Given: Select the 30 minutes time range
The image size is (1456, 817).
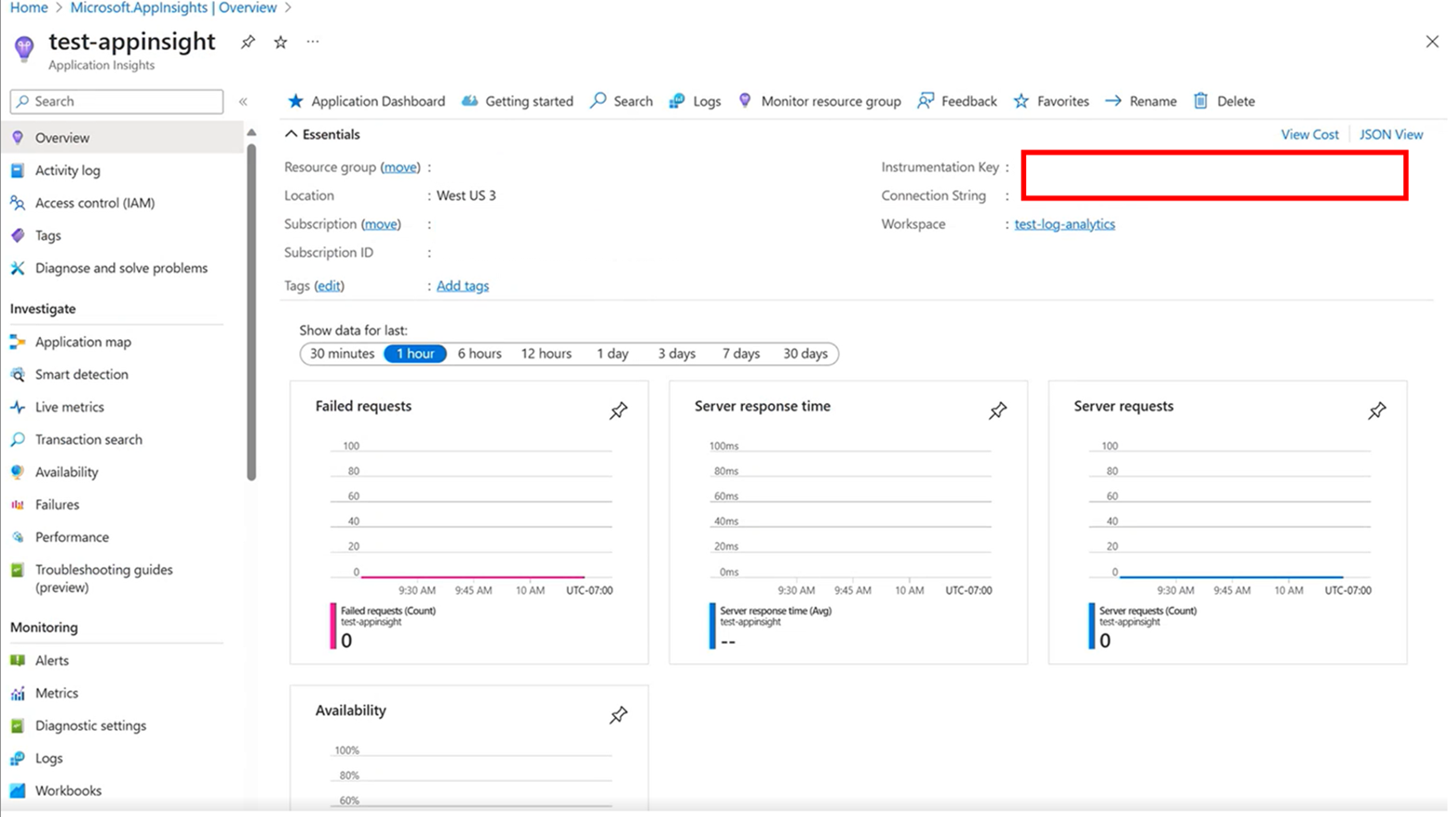Looking at the screenshot, I should (x=342, y=354).
